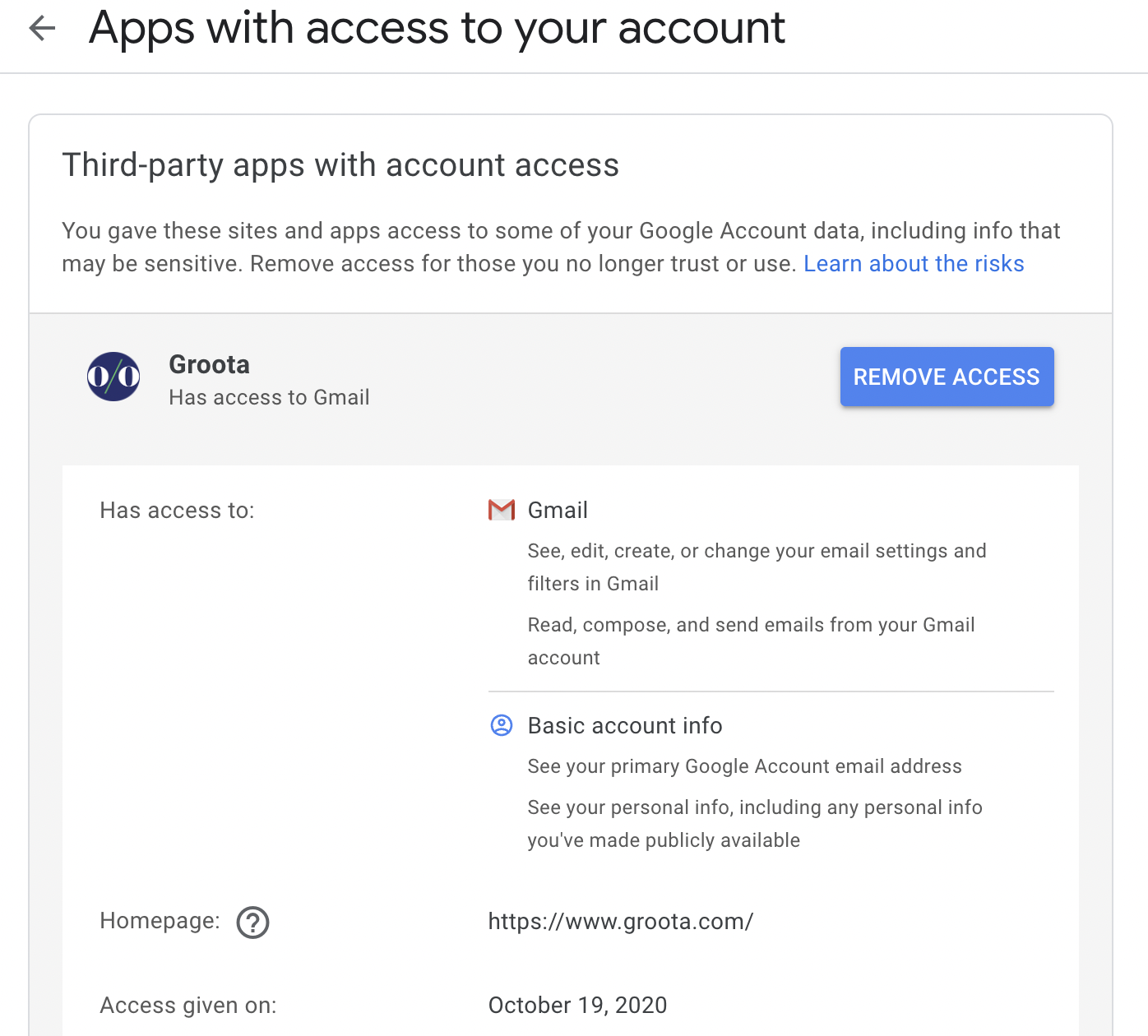Click the Groota homepage URL

pyautogui.click(x=620, y=922)
